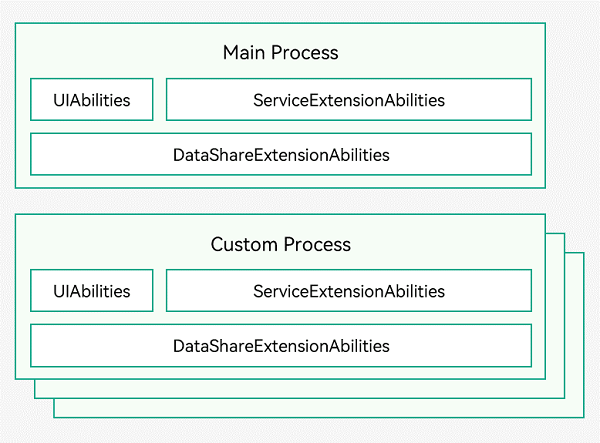Select the UIAbilities box in Custom Process

(x=92, y=290)
